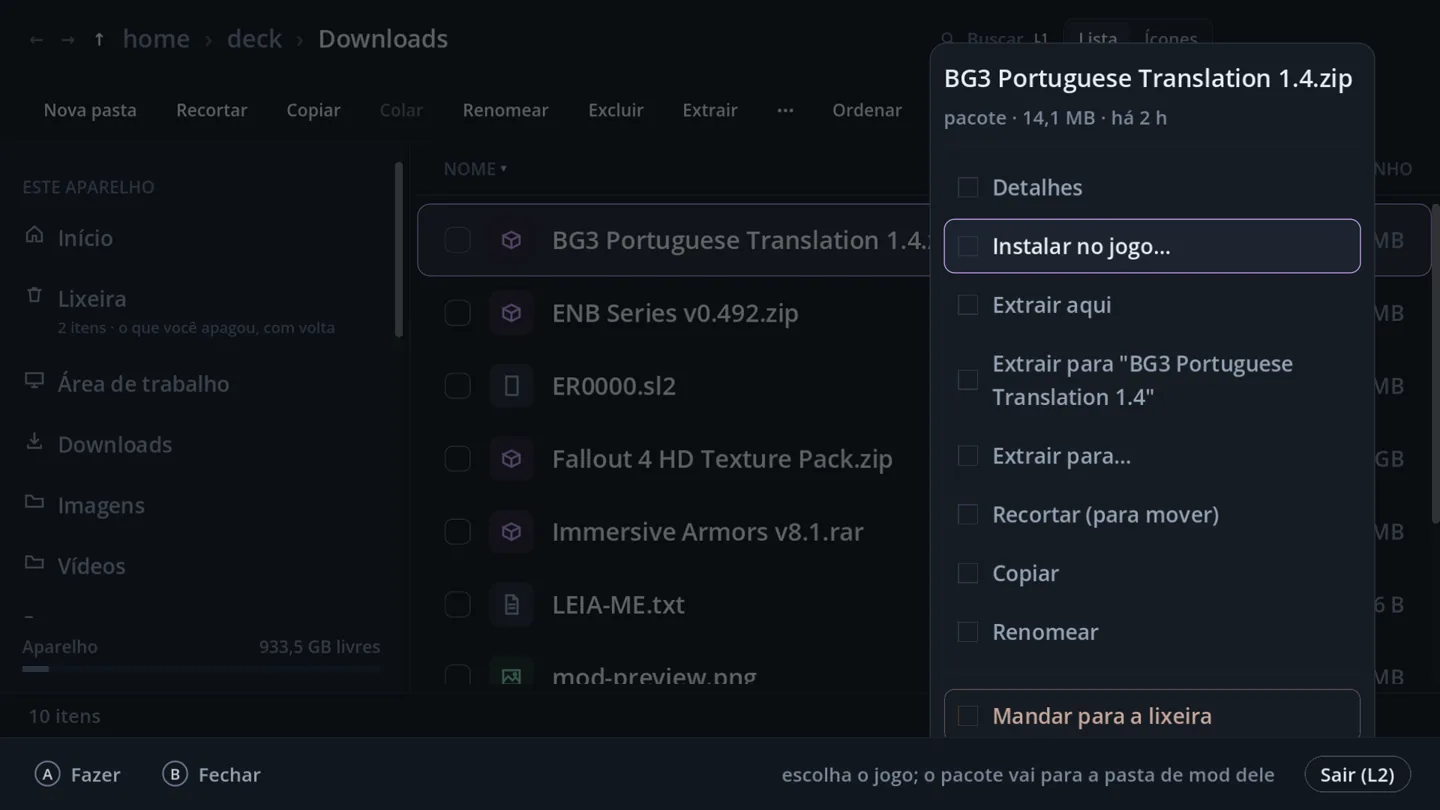Open the more actions ellipsis in the toolbar

click(785, 110)
